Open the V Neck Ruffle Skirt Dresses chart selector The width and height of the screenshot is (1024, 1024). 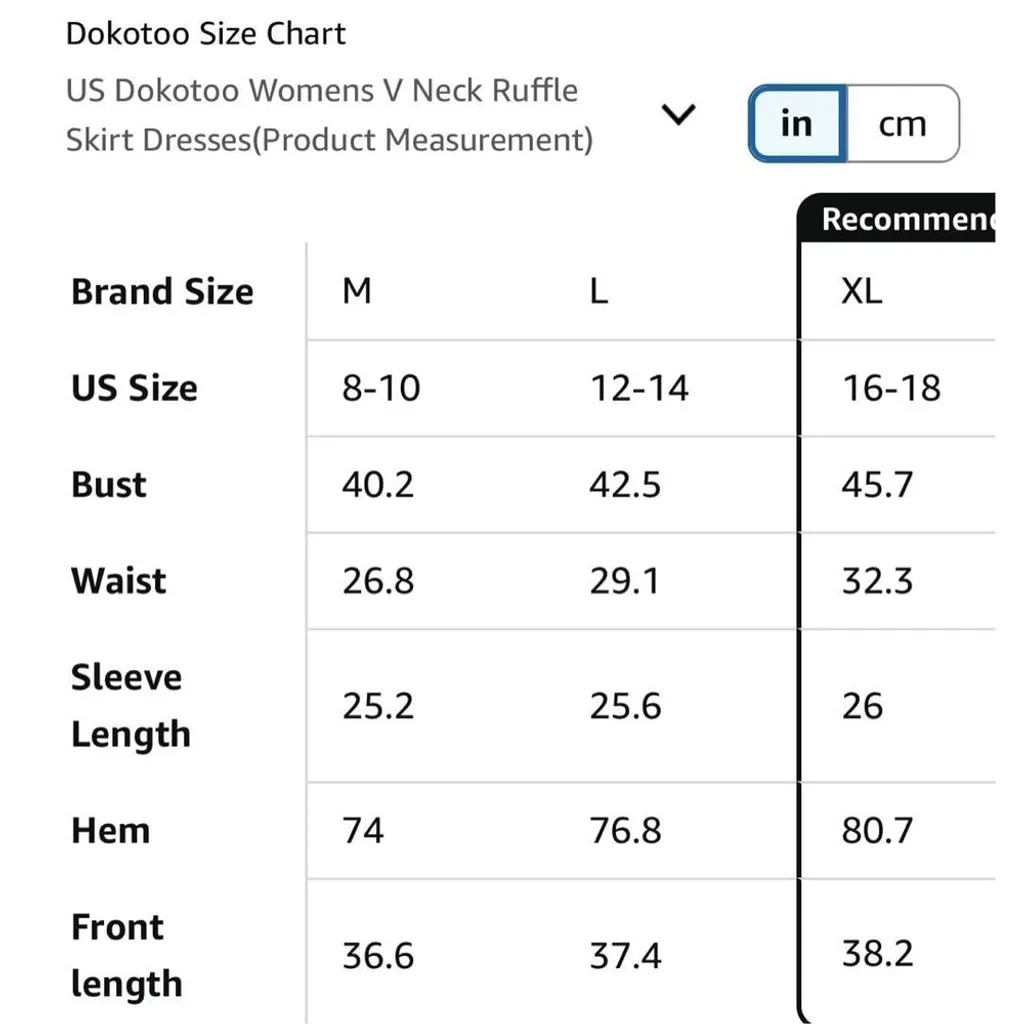coord(329,115)
